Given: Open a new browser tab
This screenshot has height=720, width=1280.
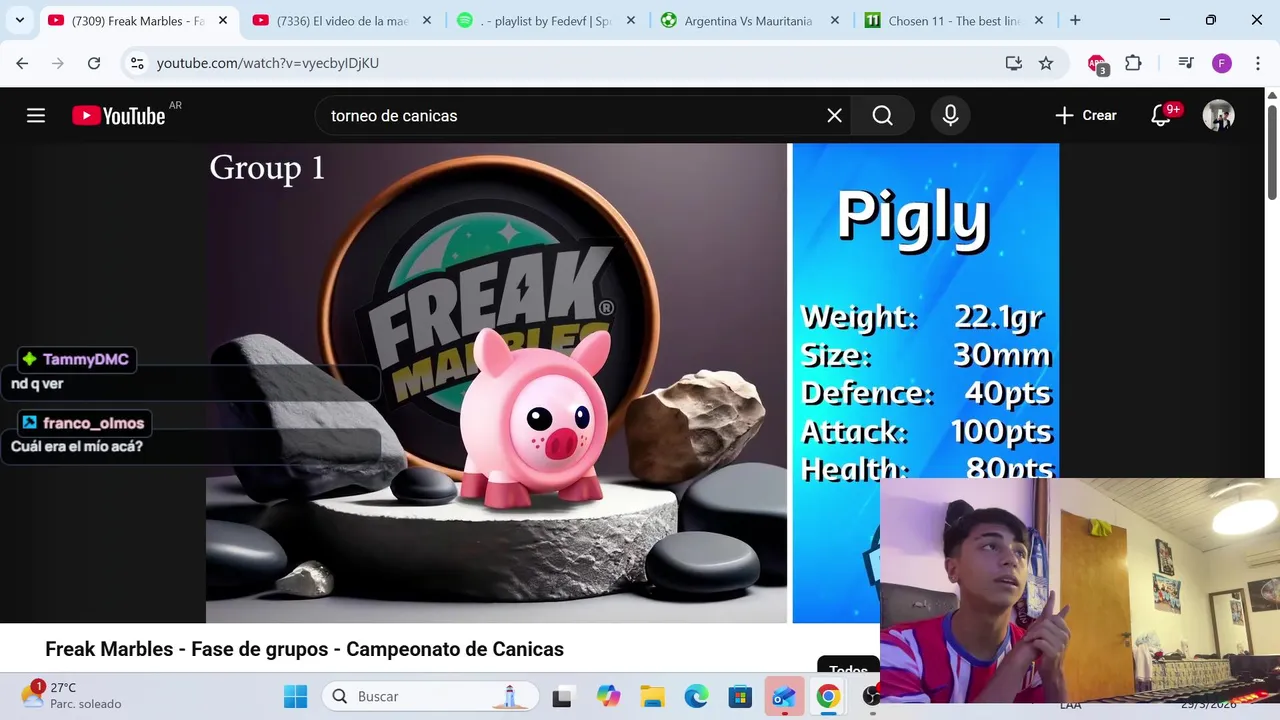Looking at the screenshot, I should click(1075, 20).
